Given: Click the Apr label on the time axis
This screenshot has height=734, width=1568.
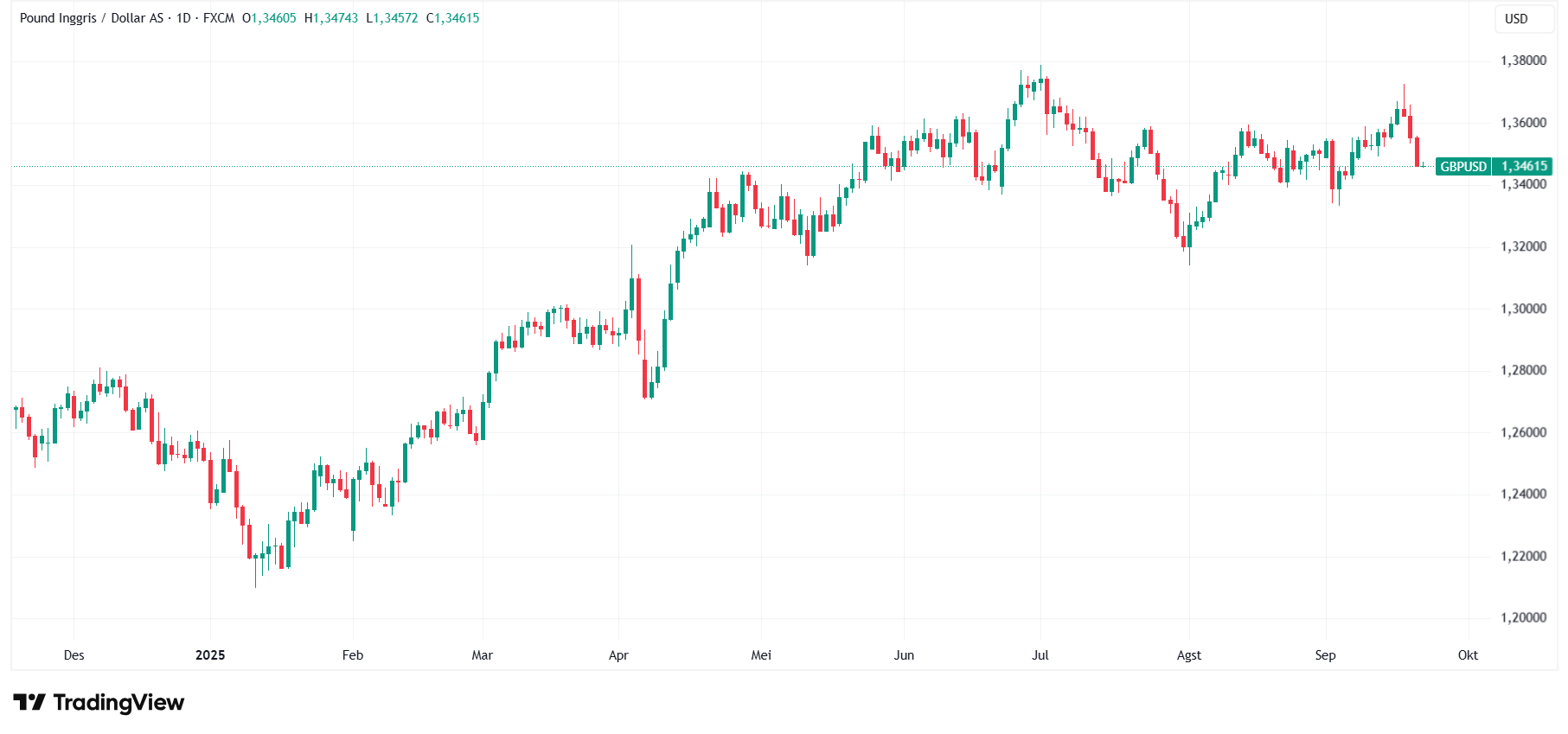Looking at the screenshot, I should (618, 655).
